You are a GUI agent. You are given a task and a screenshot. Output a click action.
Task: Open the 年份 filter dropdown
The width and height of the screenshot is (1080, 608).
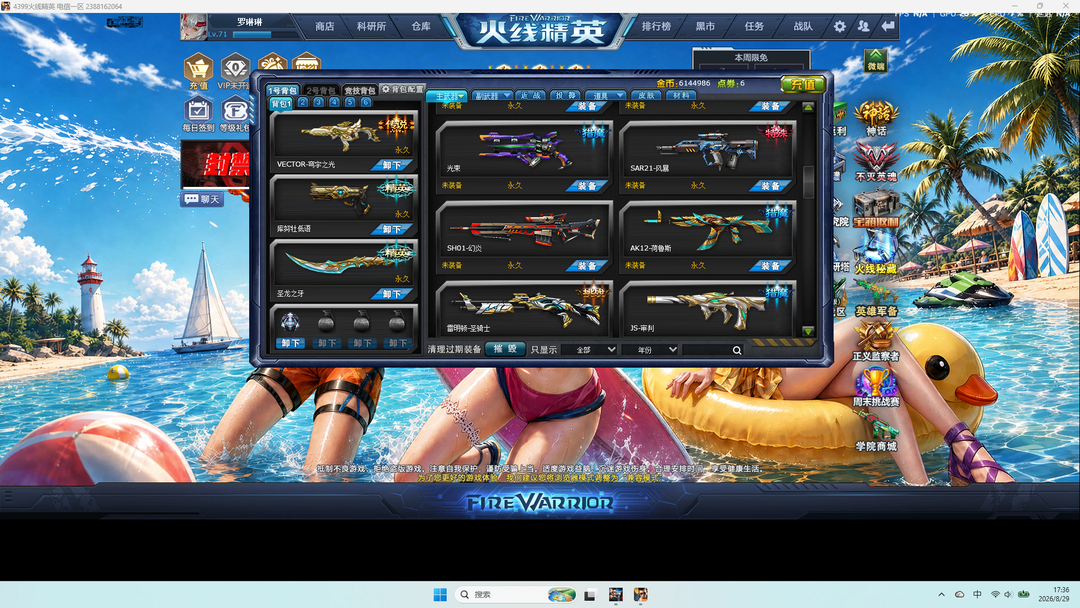[x=650, y=350]
